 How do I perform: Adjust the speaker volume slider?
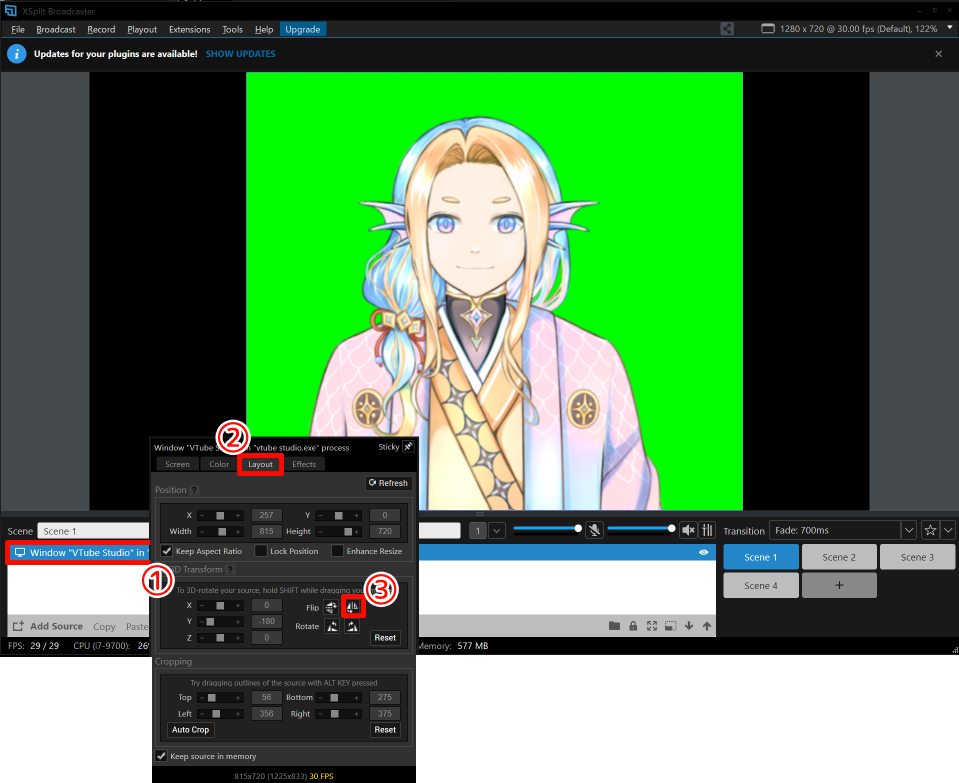pyautogui.click(x=641, y=528)
